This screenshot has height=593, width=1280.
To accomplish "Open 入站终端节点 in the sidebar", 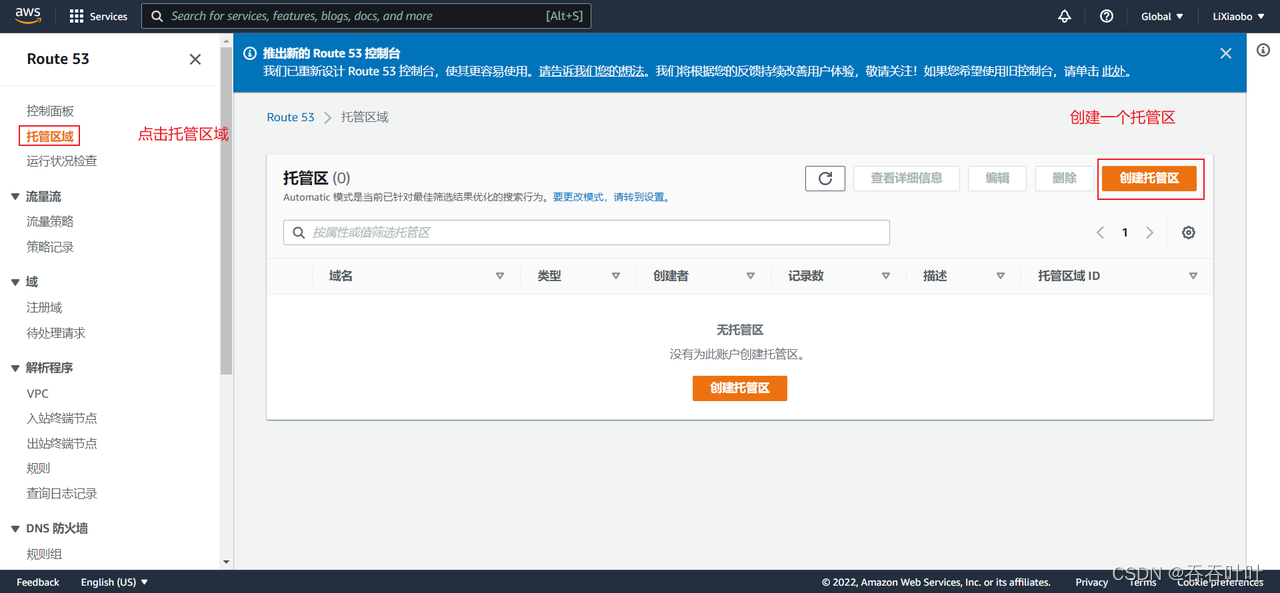I will 62,418.
